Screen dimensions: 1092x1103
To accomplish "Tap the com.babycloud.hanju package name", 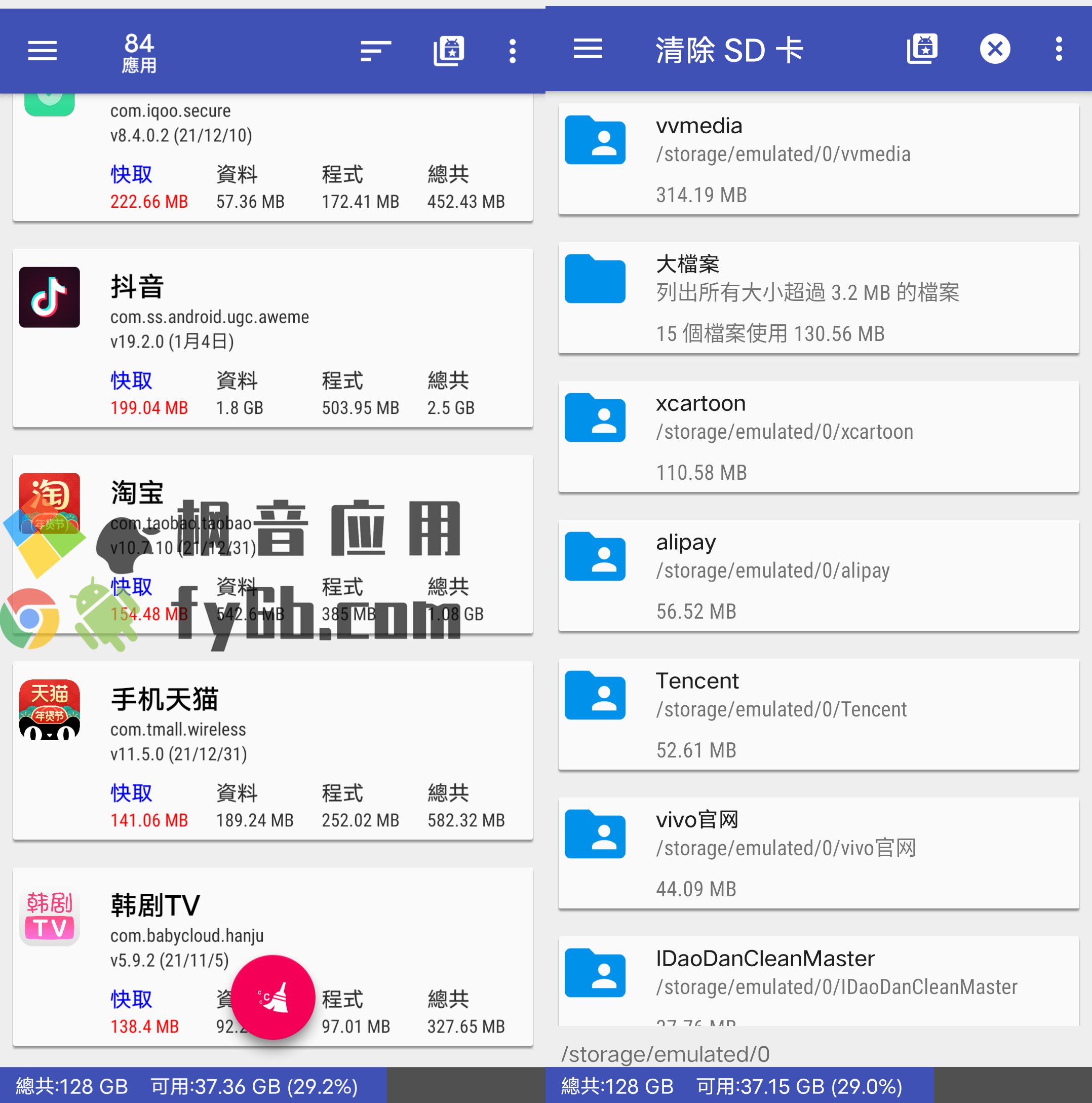I will click(187, 935).
